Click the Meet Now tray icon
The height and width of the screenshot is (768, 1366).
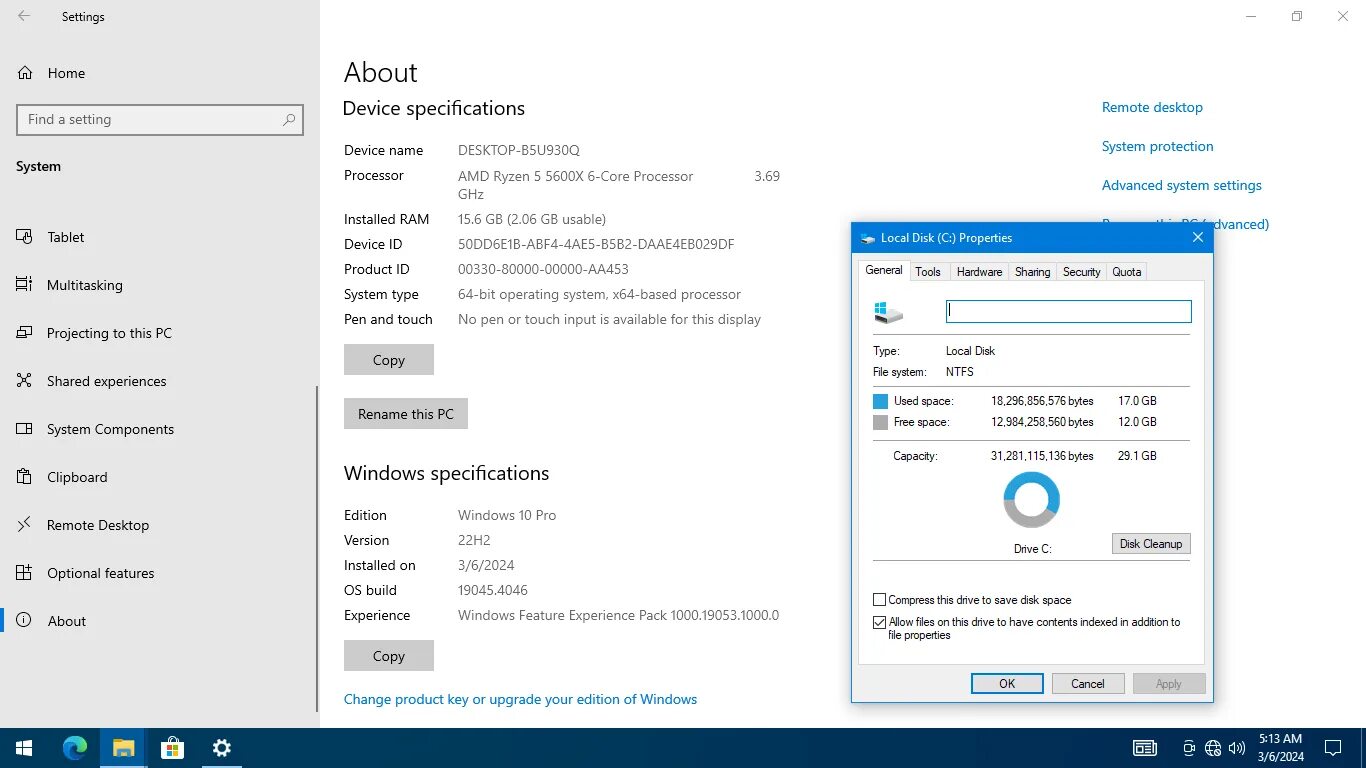coord(1189,748)
